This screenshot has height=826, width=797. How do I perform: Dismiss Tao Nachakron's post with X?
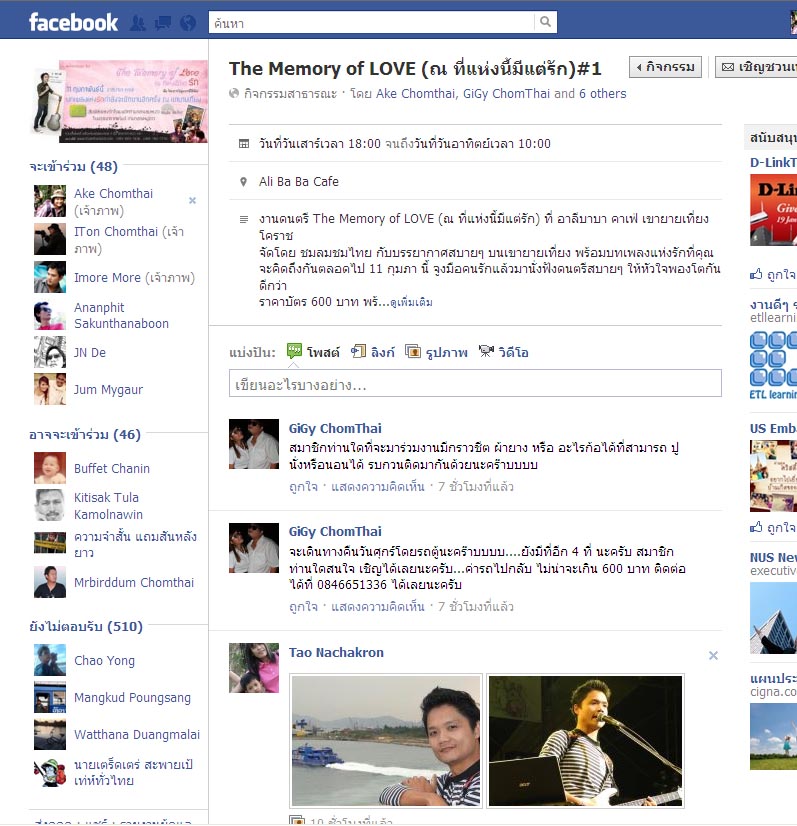[713, 655]
